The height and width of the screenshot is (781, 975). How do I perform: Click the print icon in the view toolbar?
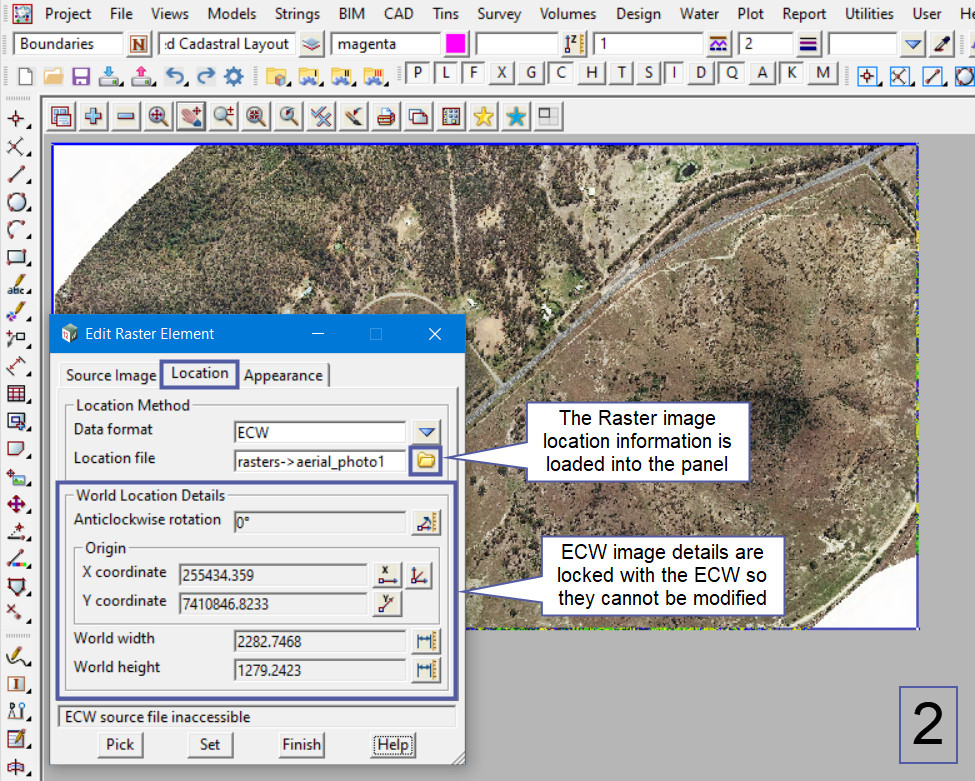386,117
